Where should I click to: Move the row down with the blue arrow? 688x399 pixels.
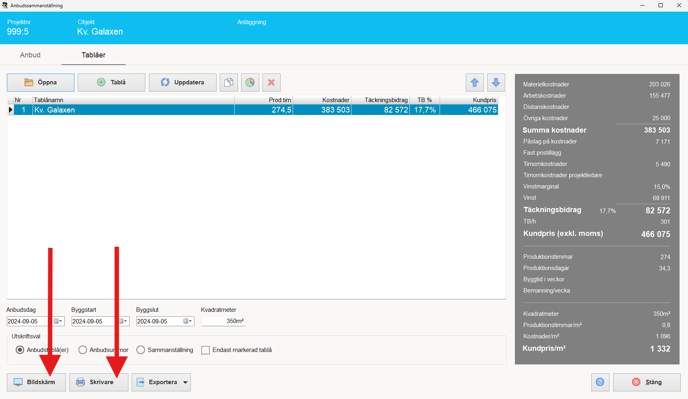496,83
